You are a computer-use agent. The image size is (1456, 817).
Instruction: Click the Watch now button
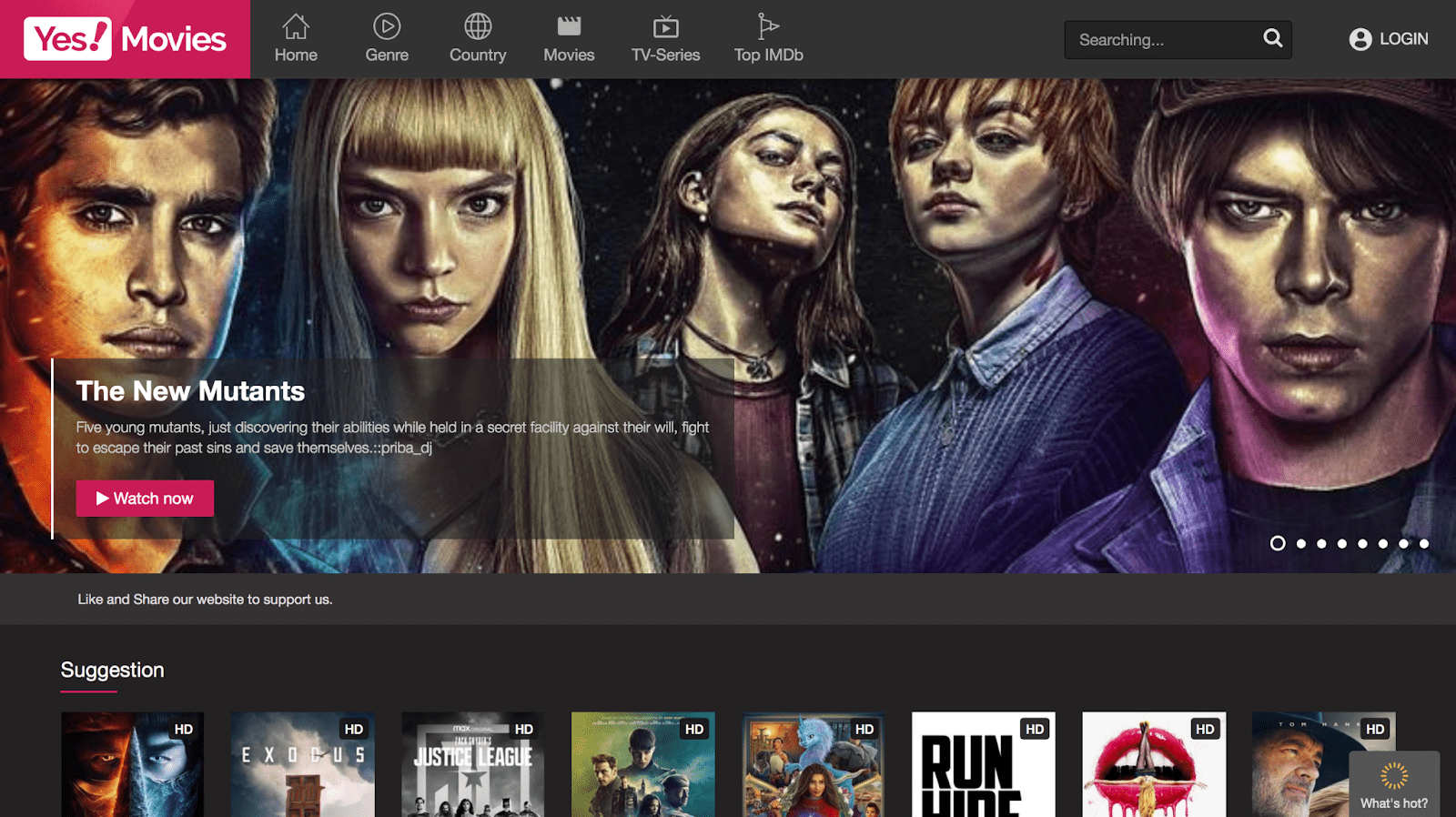point(145,499)
